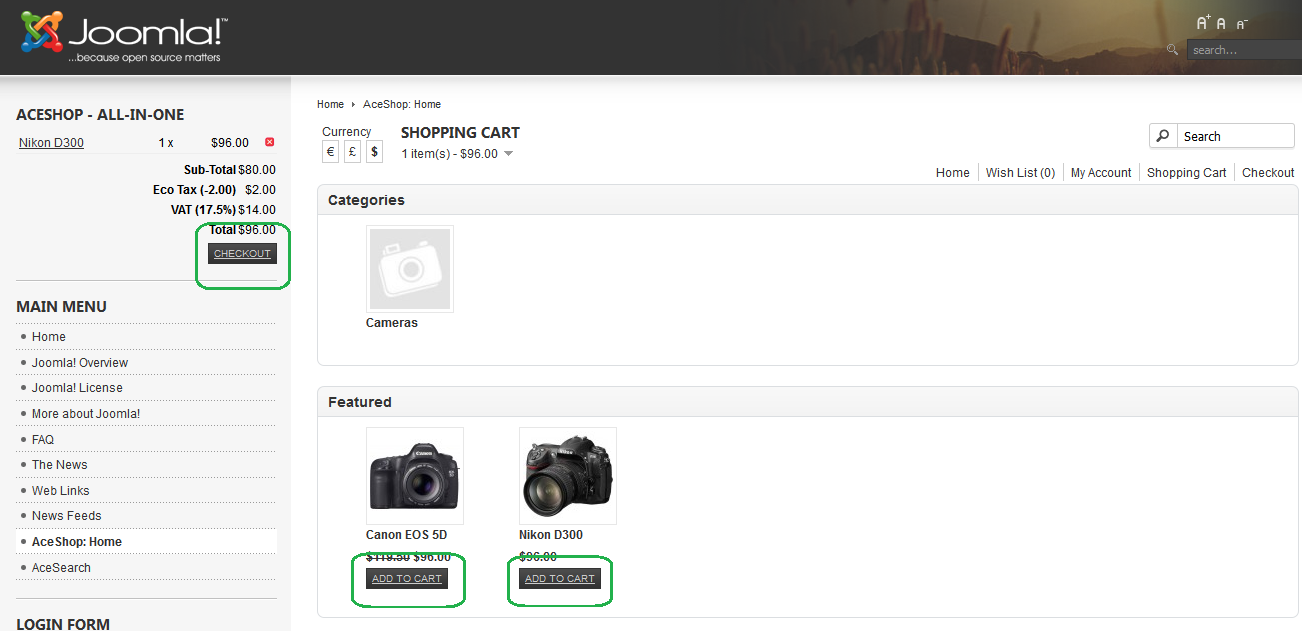Go to My Account
The image size is (1302, 631).
1101,173
